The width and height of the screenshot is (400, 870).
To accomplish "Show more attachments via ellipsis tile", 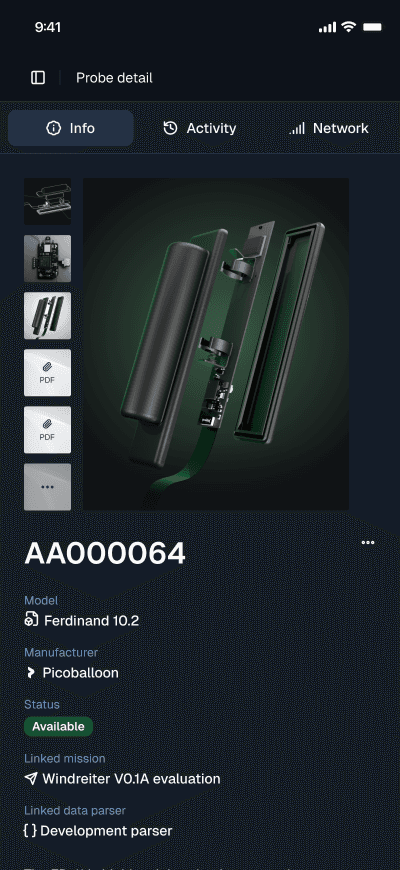I will coord(47,487).
